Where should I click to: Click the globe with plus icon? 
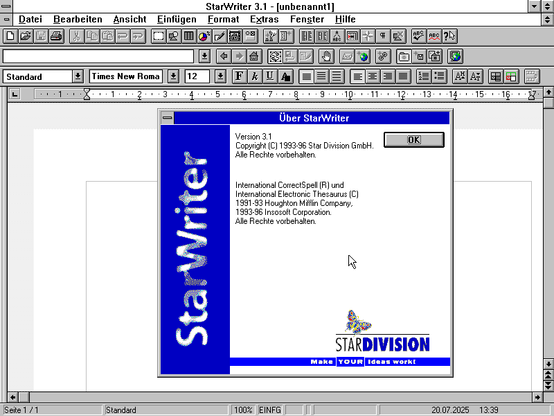363,56
